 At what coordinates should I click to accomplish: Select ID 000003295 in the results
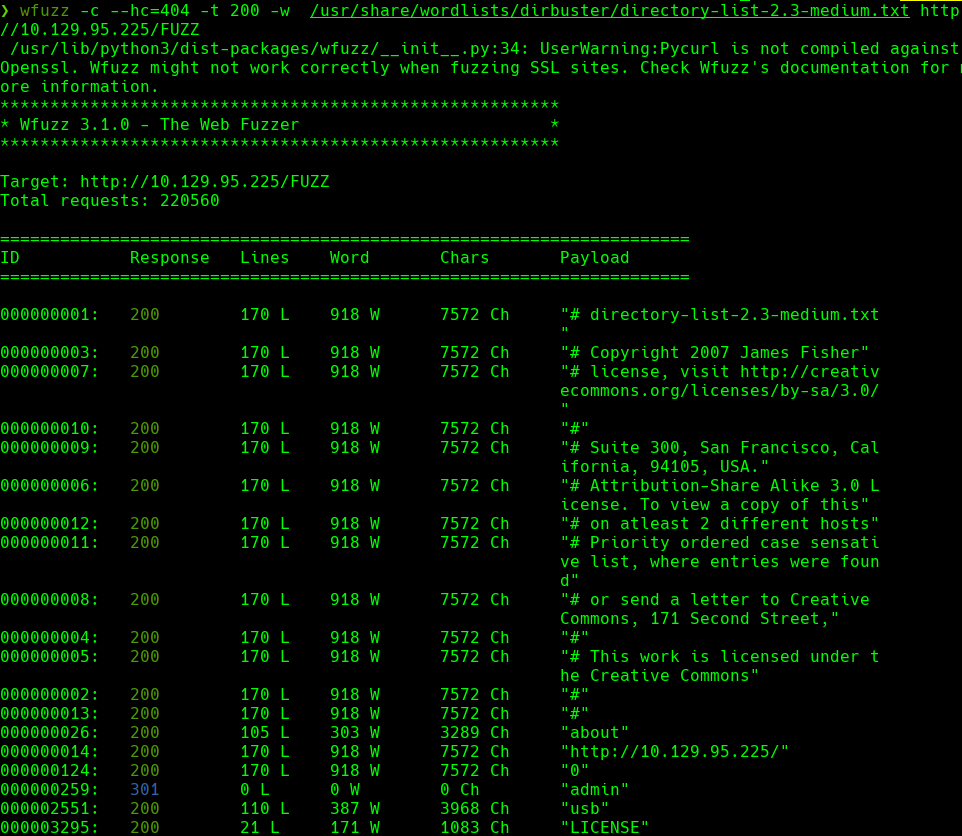pyautogui.click(x=49, y=827)
